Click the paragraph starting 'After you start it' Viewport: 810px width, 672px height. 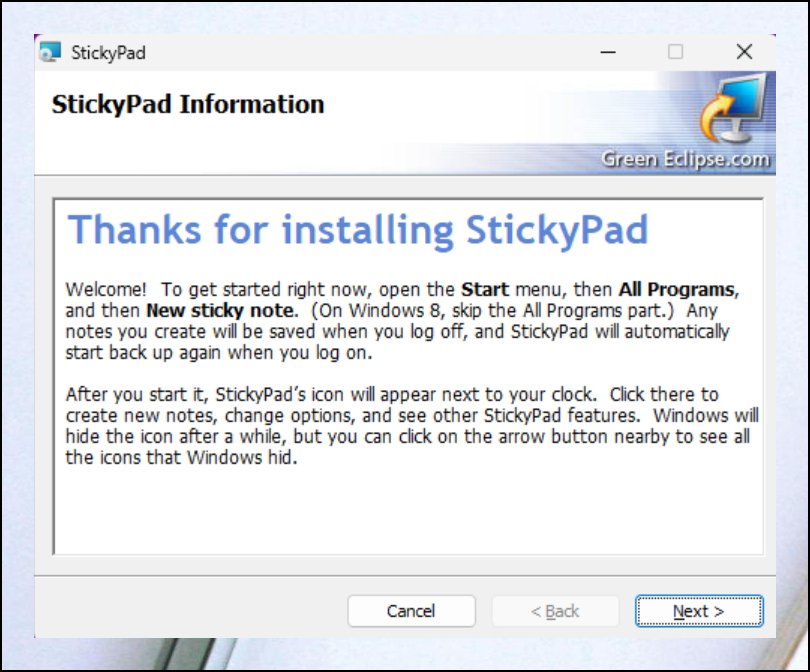pyautogui.click(x=412, y=426)
